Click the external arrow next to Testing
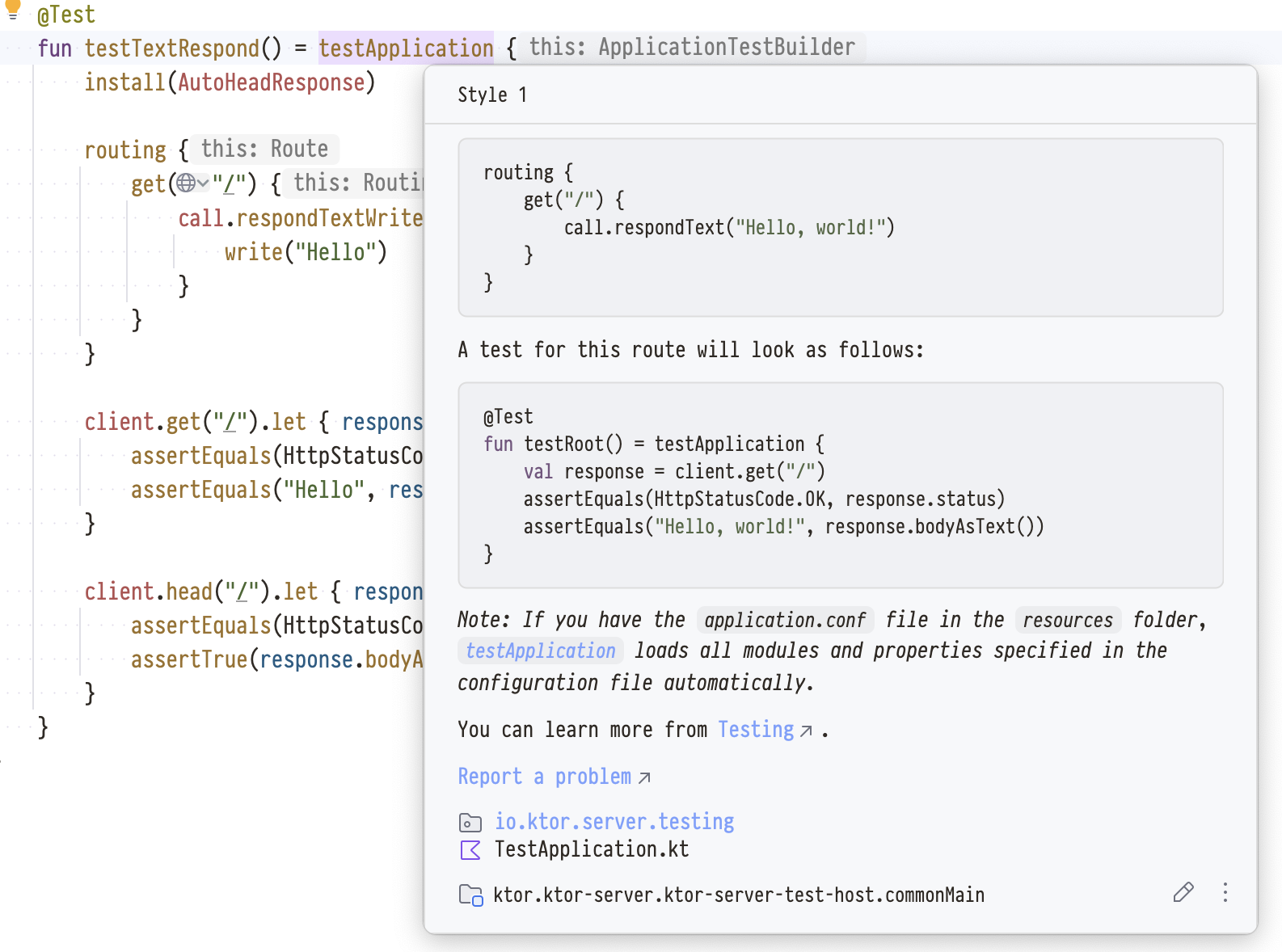Screen dimensions: 1282x952 pos(806,731)
